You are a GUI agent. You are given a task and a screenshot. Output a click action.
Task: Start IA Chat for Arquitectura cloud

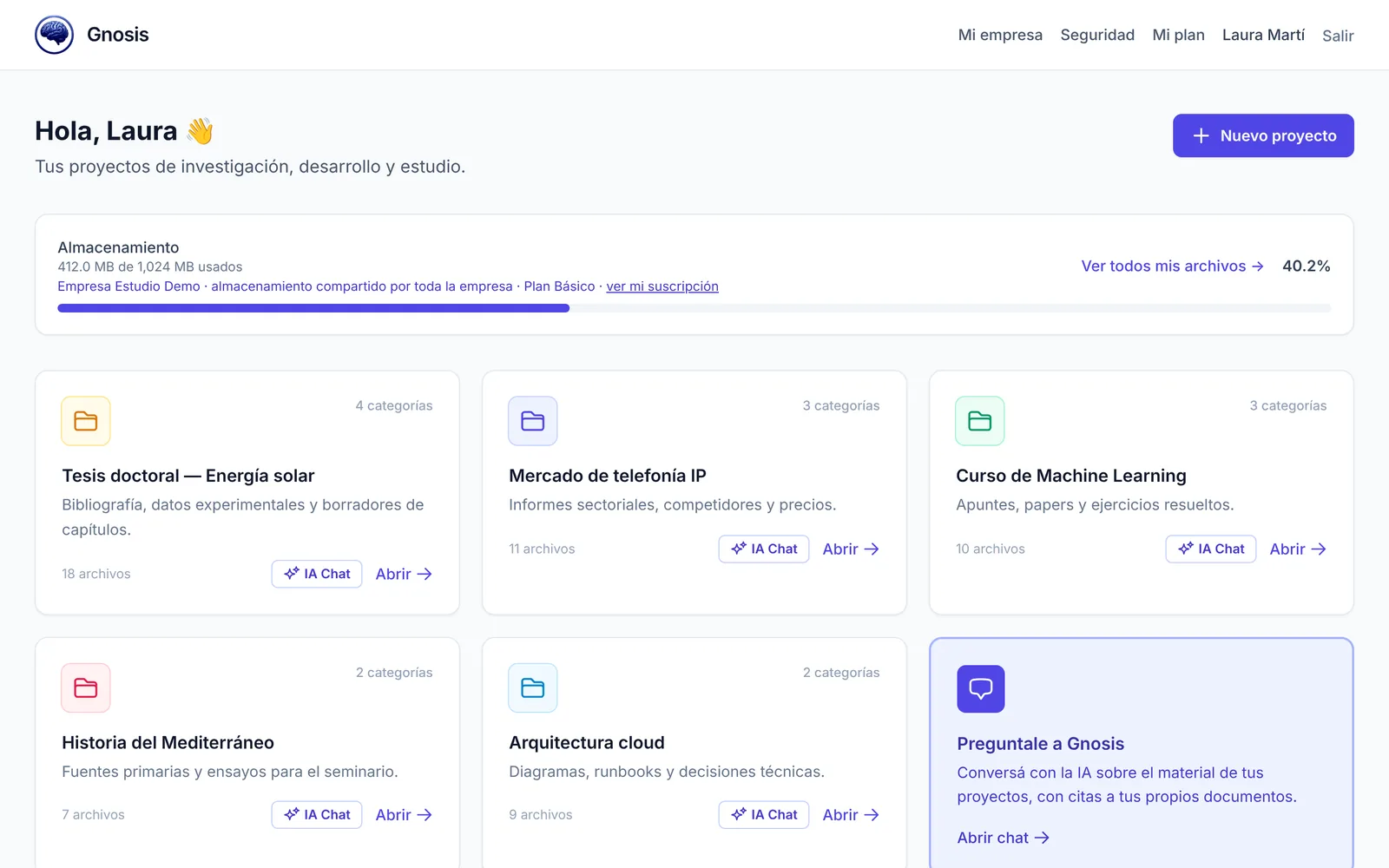(764, 815)
